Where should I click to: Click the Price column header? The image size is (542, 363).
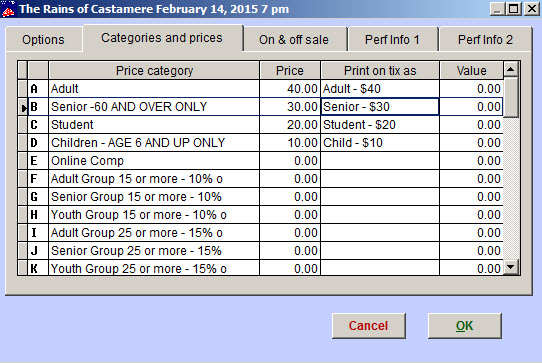290,71
